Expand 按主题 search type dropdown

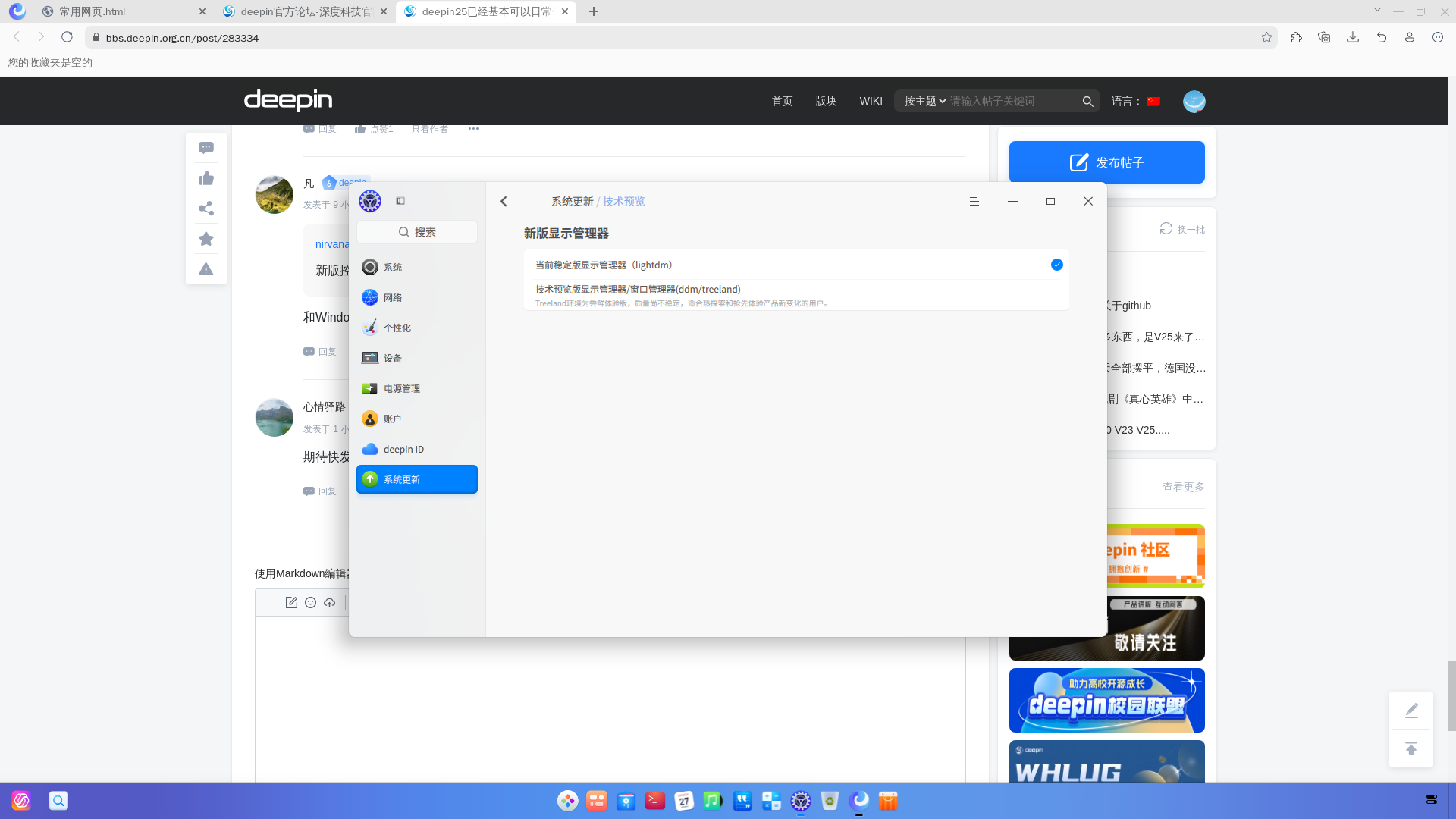924,101
